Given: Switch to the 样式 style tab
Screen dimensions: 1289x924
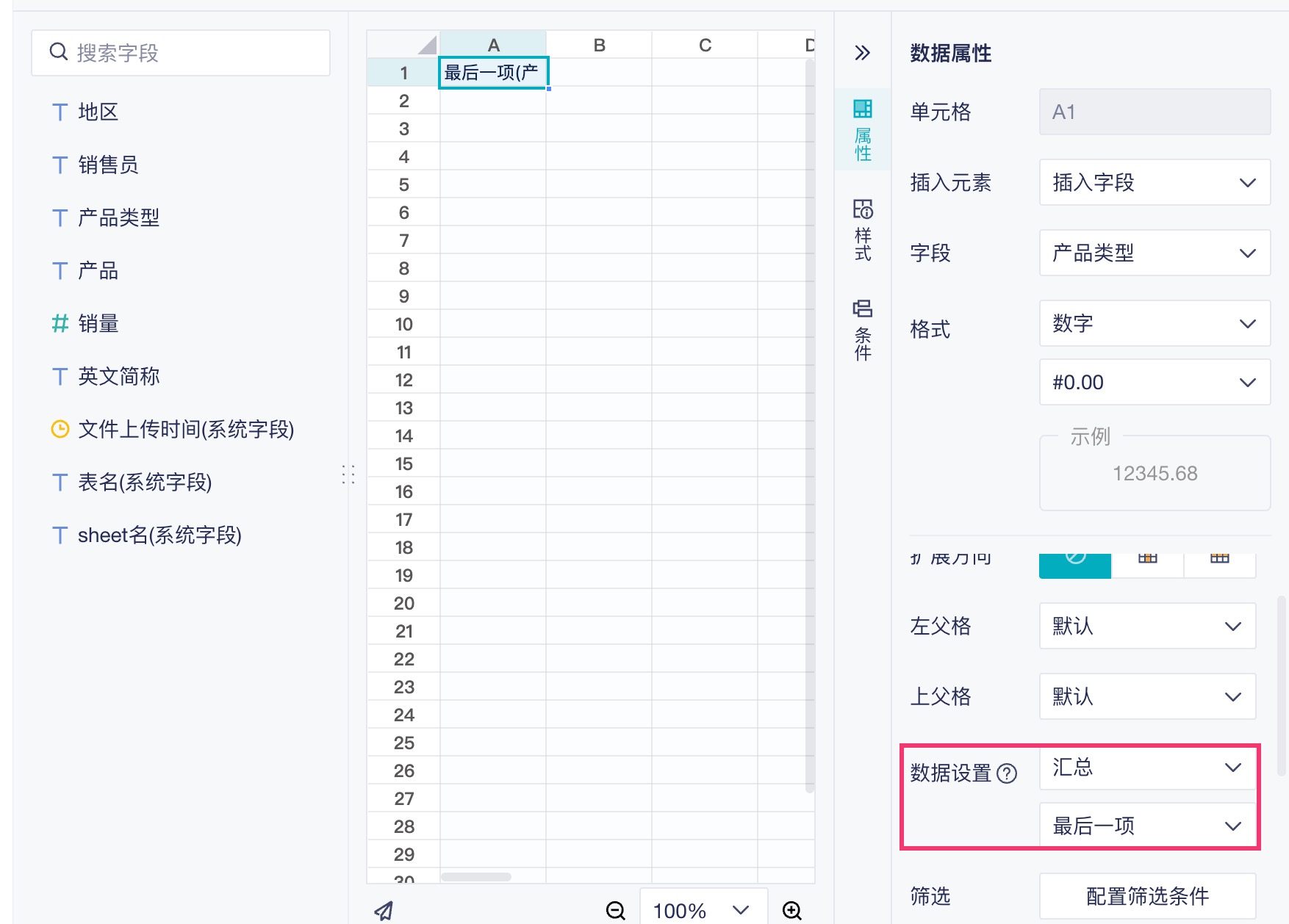Looking at the screenshot, I should coord(863,231).
